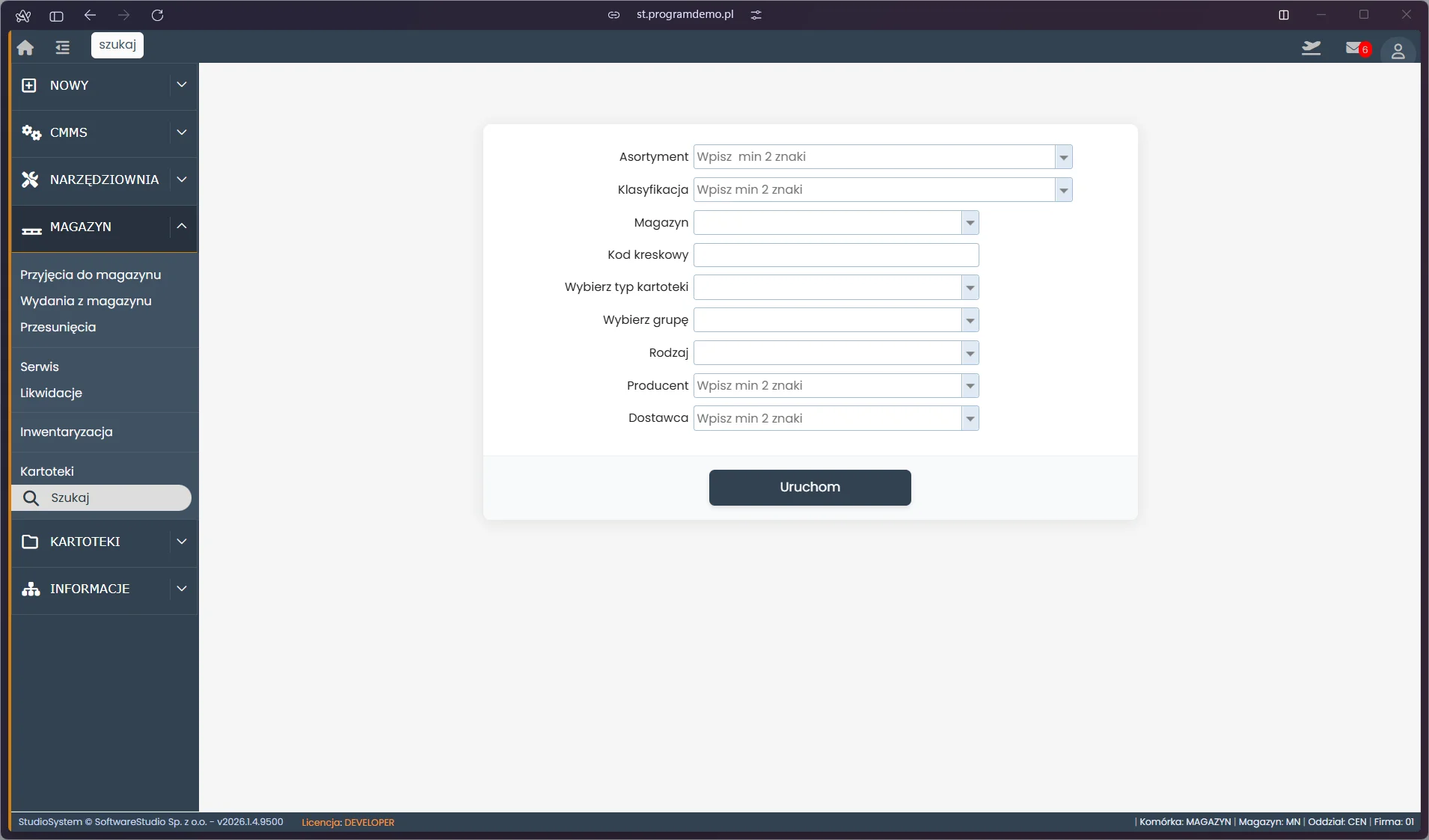Click Firma: 01 in status bar

click(1394, 822)
